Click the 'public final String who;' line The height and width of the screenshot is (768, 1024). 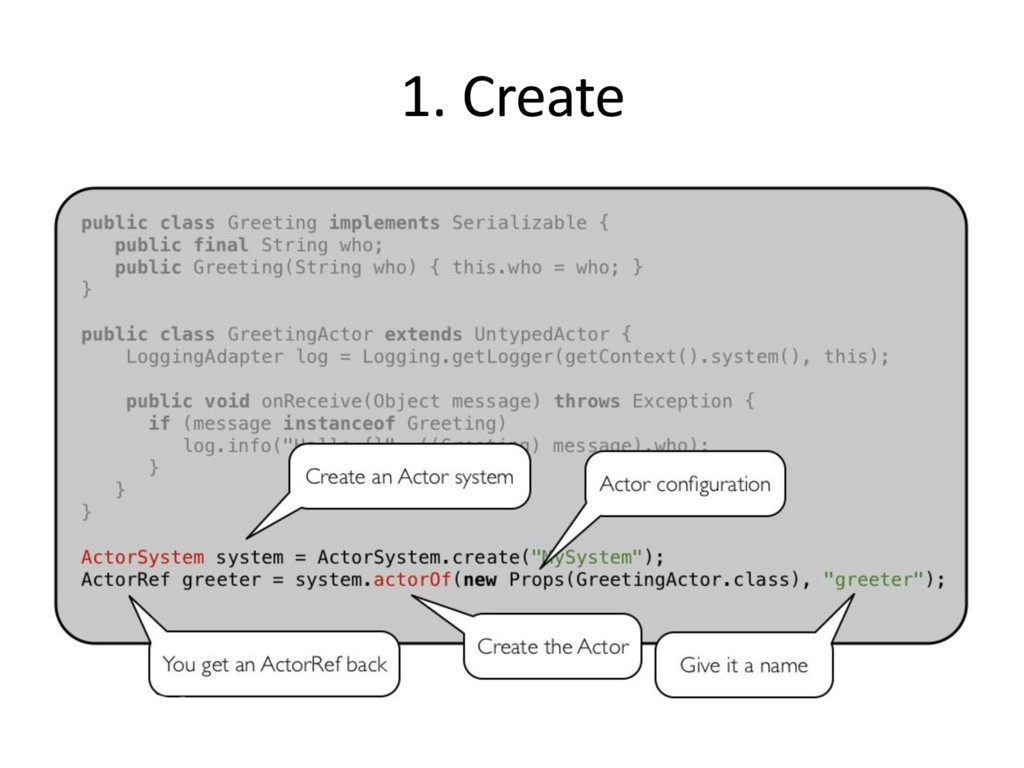[x=249, y=245]
